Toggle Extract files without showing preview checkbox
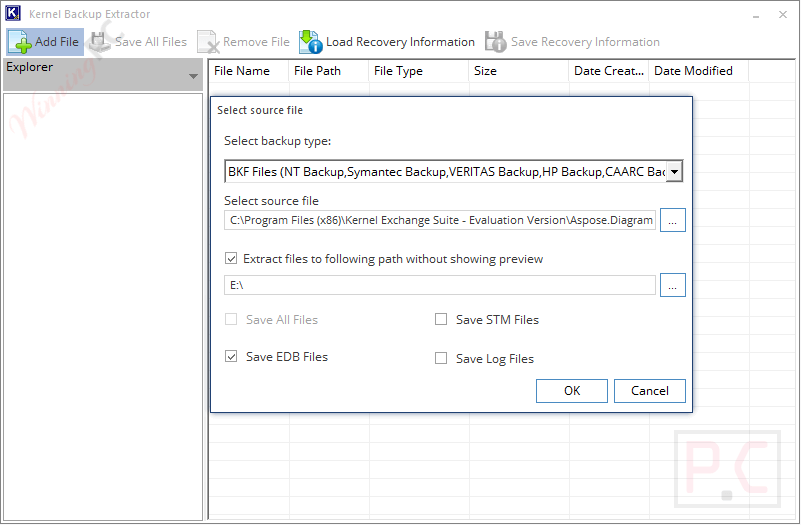Viewport: 801px width, 525px height. [x=231, y=258]
